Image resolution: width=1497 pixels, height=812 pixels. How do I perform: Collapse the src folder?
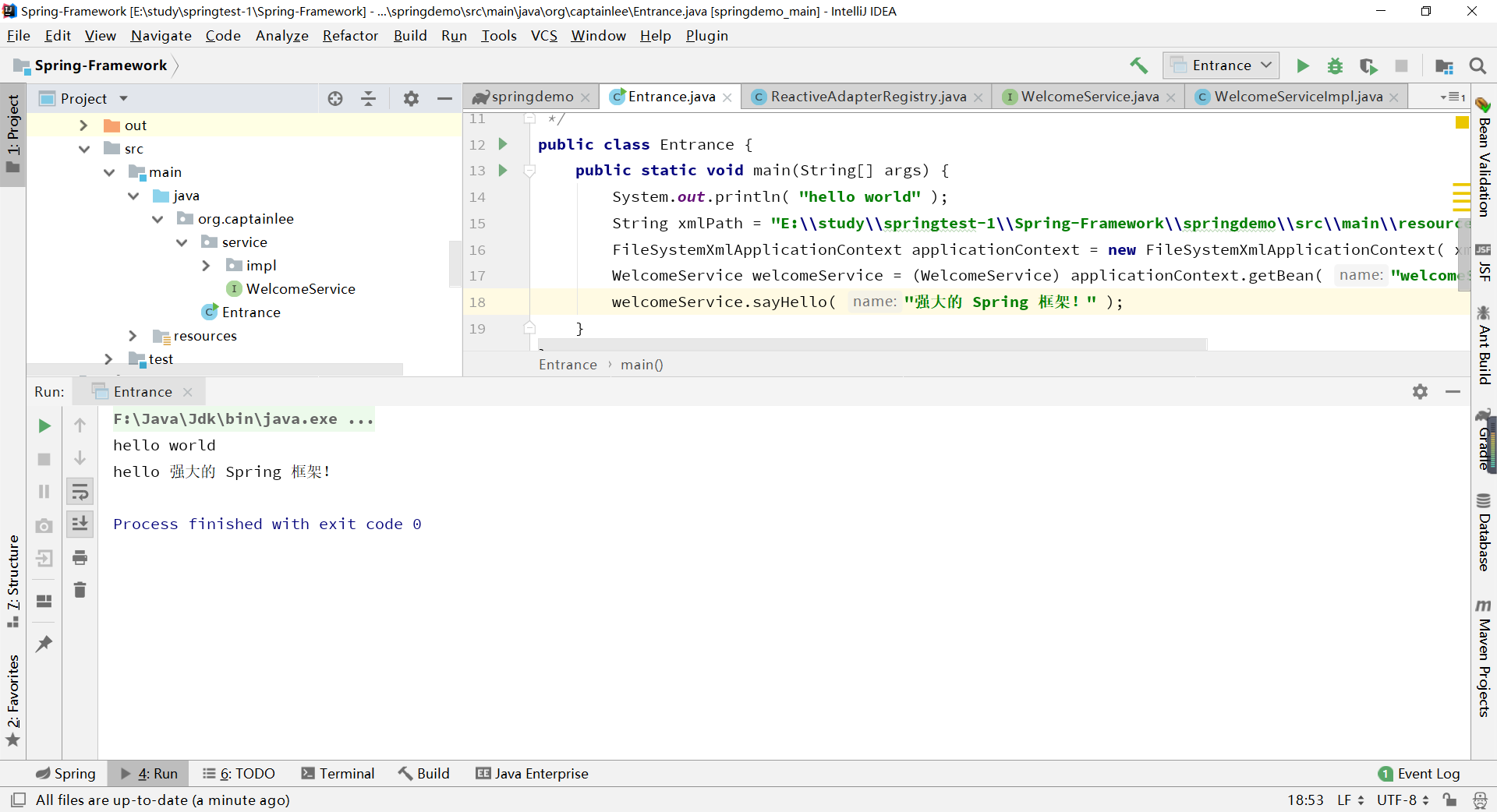(x=83, y=149)
